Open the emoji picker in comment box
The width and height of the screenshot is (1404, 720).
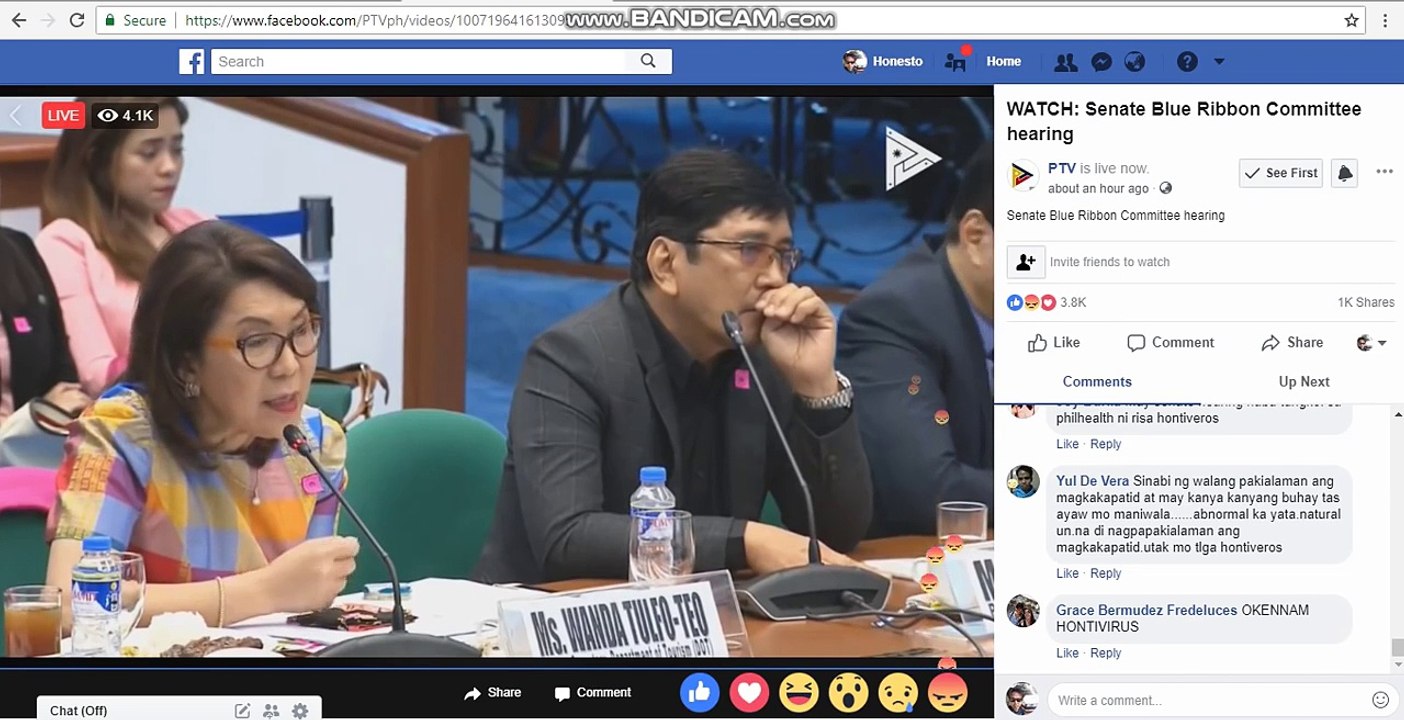coord(1380,700)
